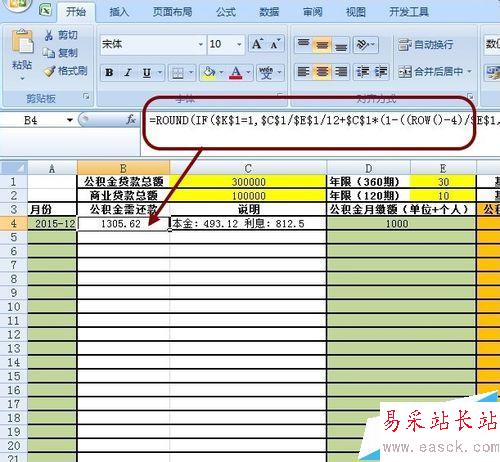Image resolution: width=500 pixels, height=462 pixels.
Task: Open fill color dropdown arrow
Action: pos(221,72)
